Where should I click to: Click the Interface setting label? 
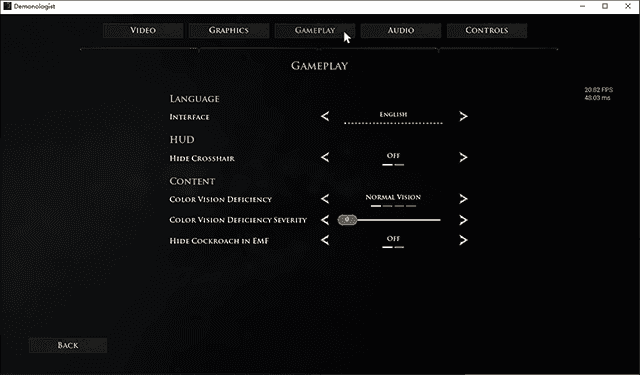click(189, 117)
